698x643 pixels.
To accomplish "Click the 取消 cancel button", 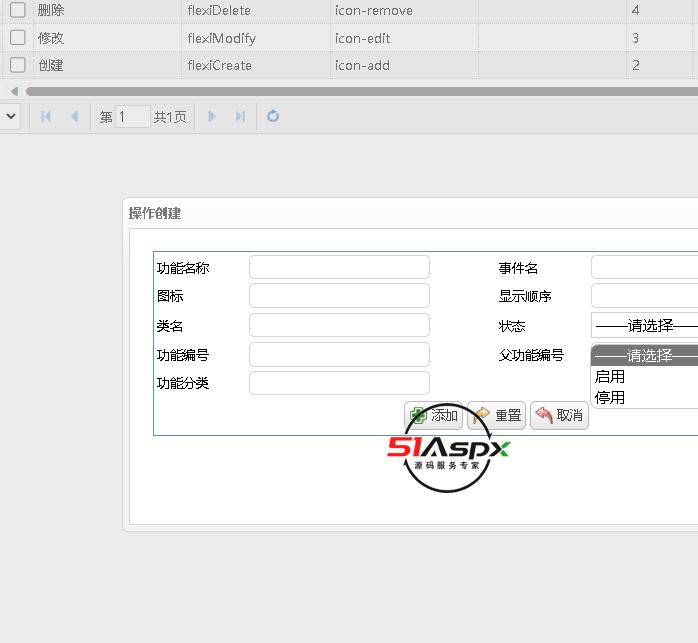I will click(x=559, y=415).
